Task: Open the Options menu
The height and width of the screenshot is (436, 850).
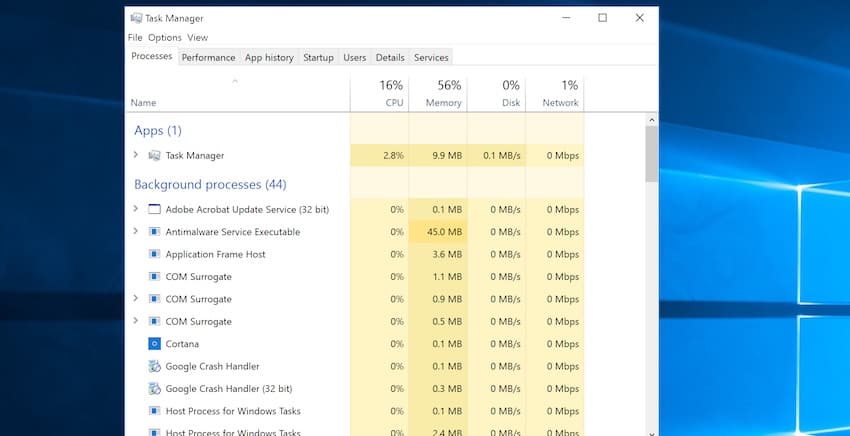Action: click(165, 37)
